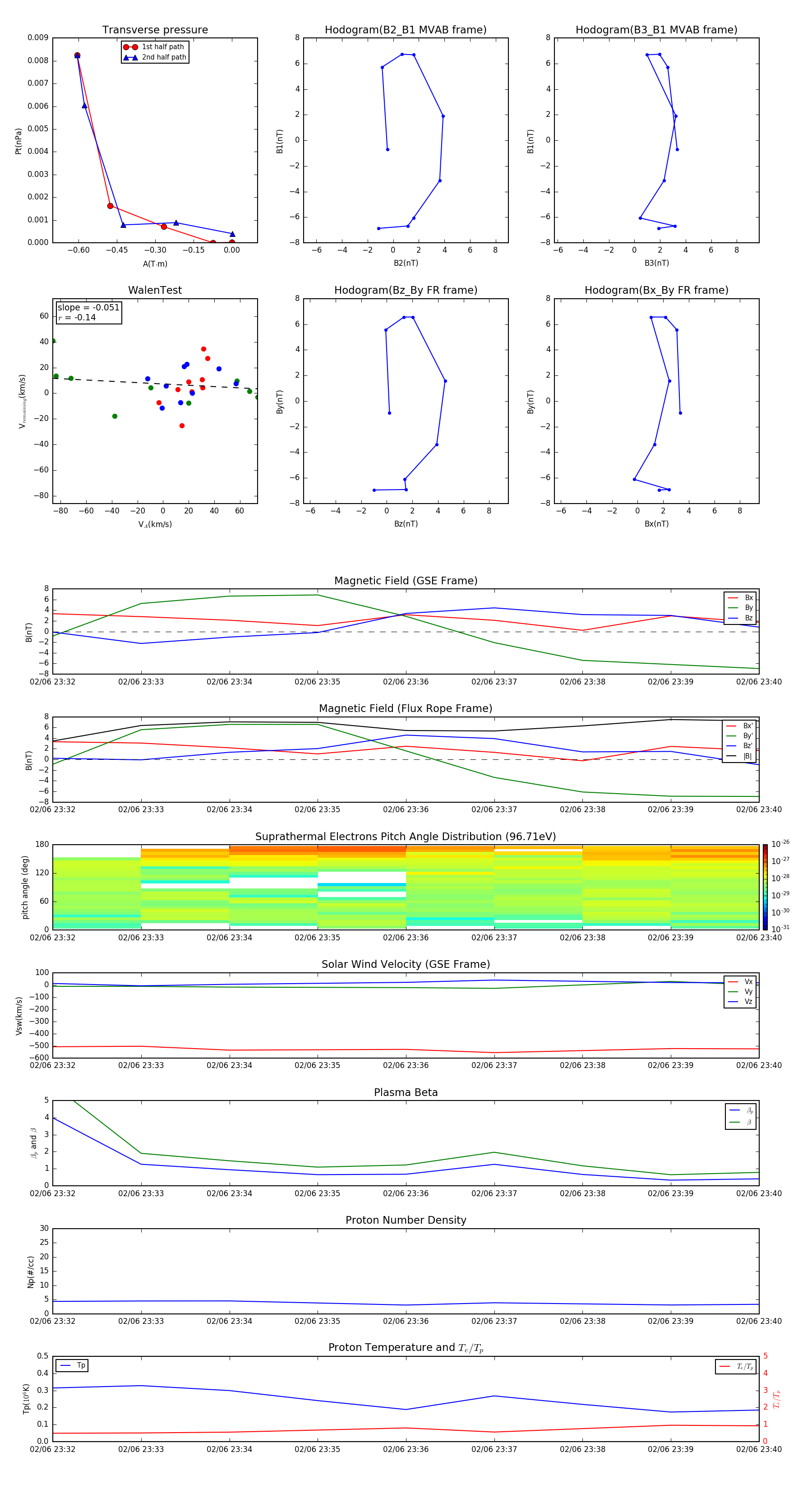Select By' in the Flux Rope legend
812x1489 pixels.
pyautogui.click(x=739, y=736)
